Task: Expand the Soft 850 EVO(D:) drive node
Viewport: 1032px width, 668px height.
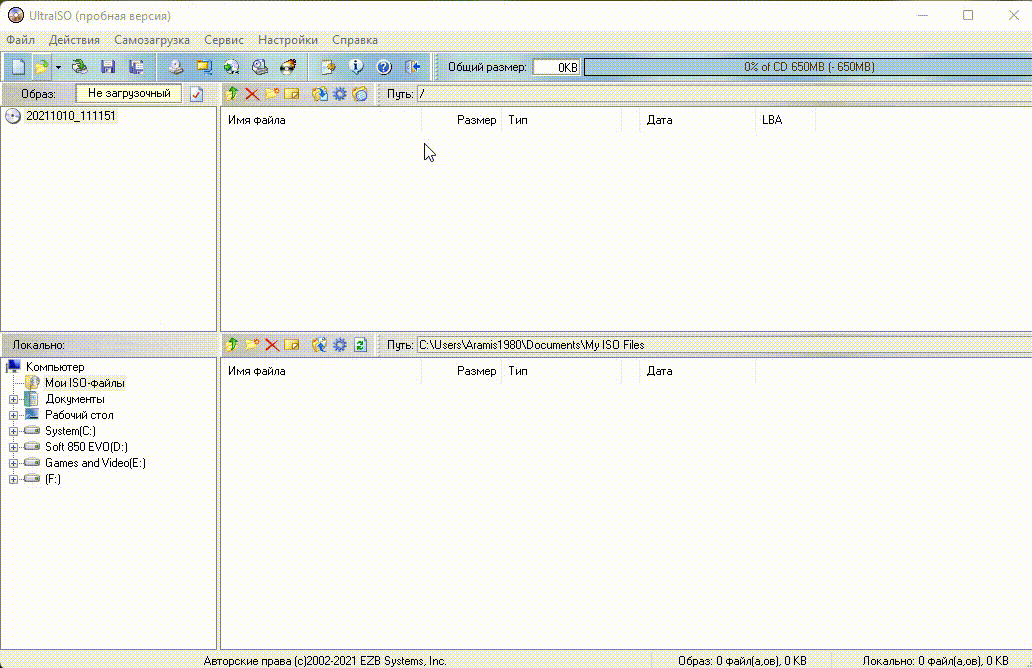Action: coord(13,448)
